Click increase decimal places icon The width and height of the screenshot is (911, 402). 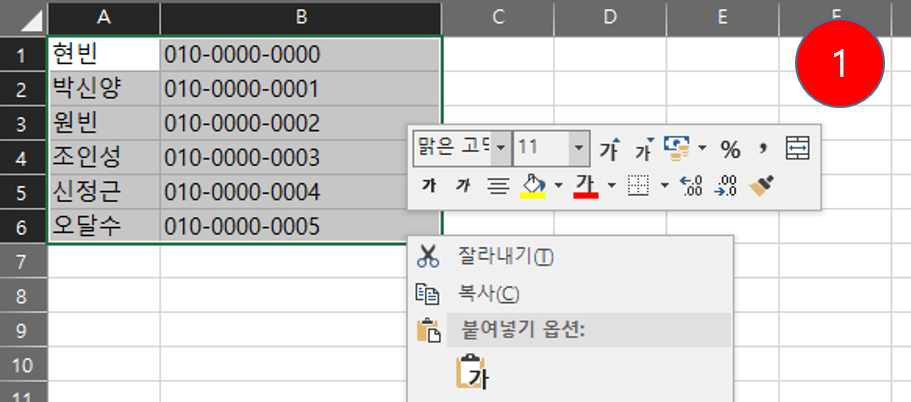click(x=690, y=185)
